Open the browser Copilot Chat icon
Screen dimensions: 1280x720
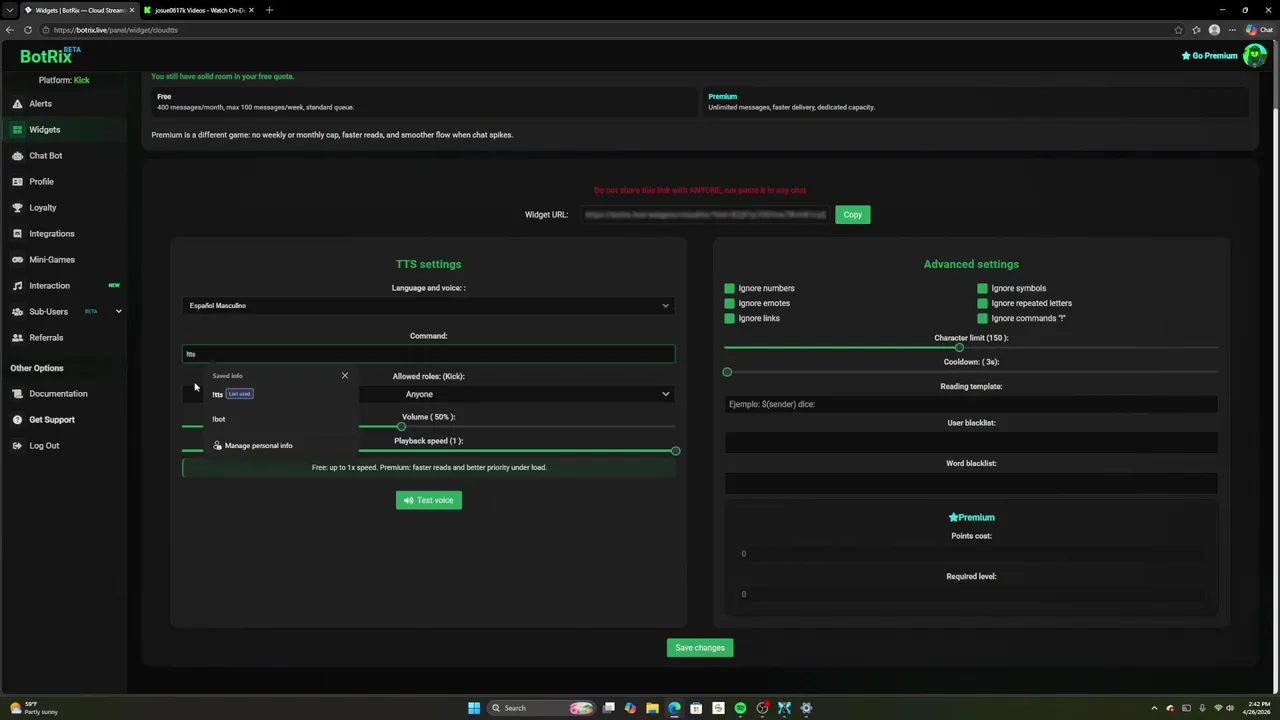coord(1259,30)
